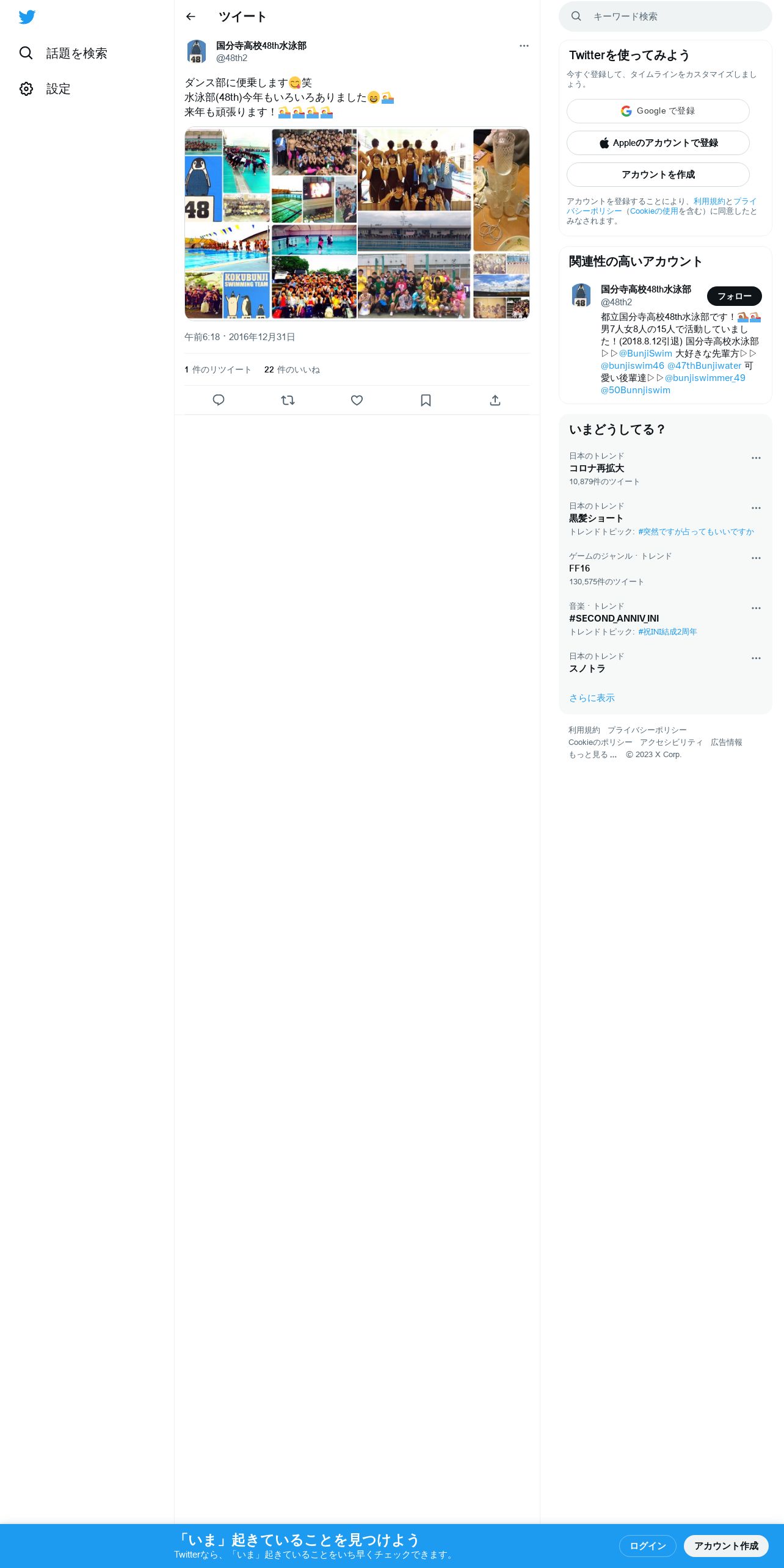This screenshot has width=784, height=1568.
Task: Click the timestamp 午前6:18 2016年12月31日
Action: (x=240, y=337)
